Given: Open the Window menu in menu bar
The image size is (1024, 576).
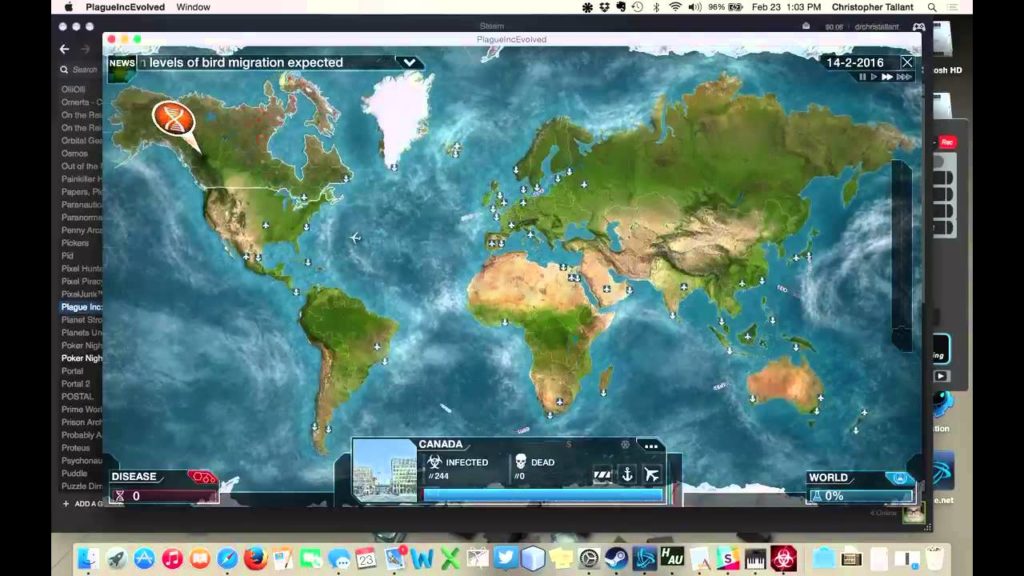Looking at the screenshot, I should coord(193,7).
